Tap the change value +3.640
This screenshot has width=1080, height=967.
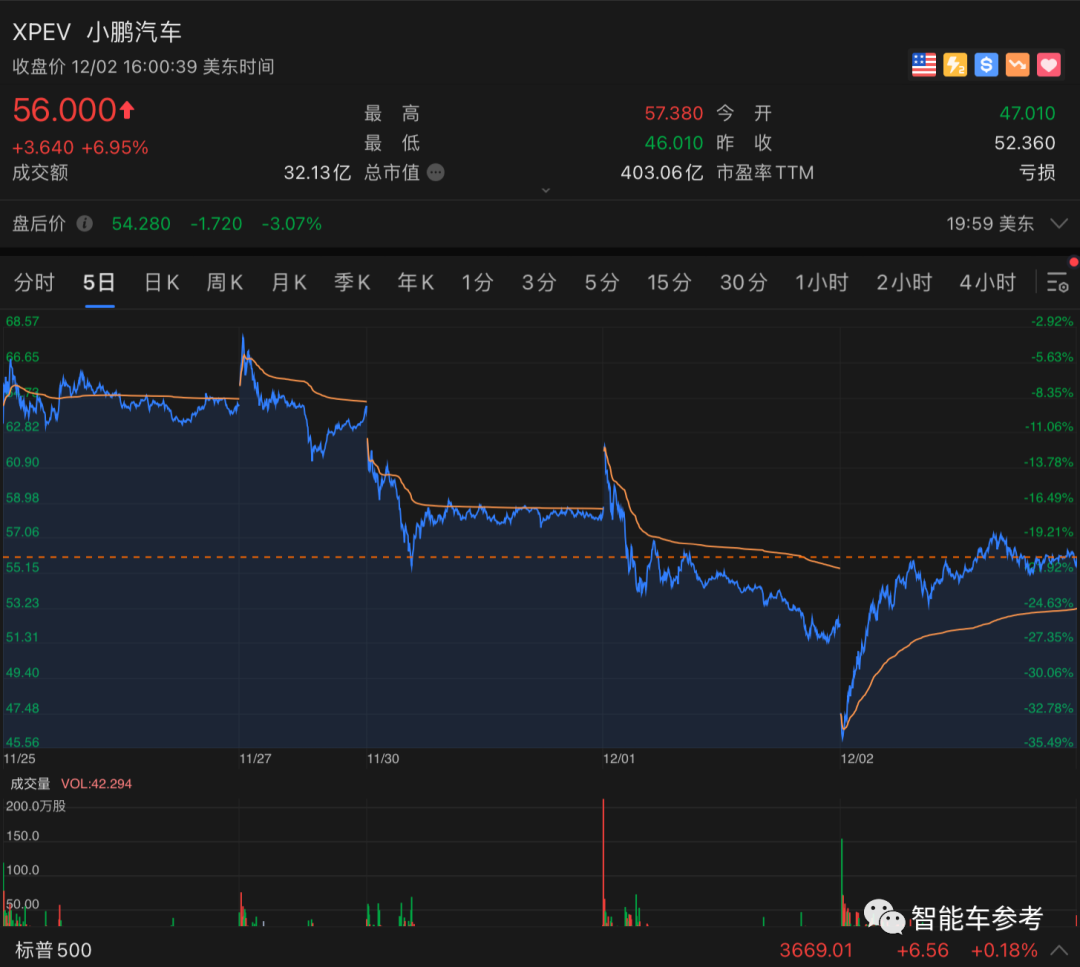point(43,147)
